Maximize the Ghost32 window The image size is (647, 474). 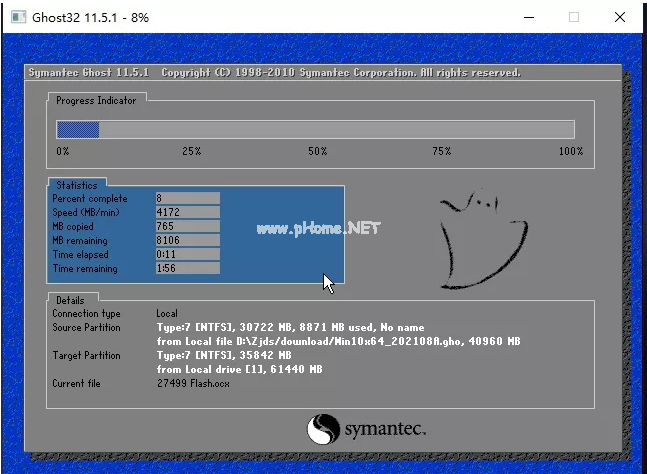pyautogui.click(x=574, y=16)
